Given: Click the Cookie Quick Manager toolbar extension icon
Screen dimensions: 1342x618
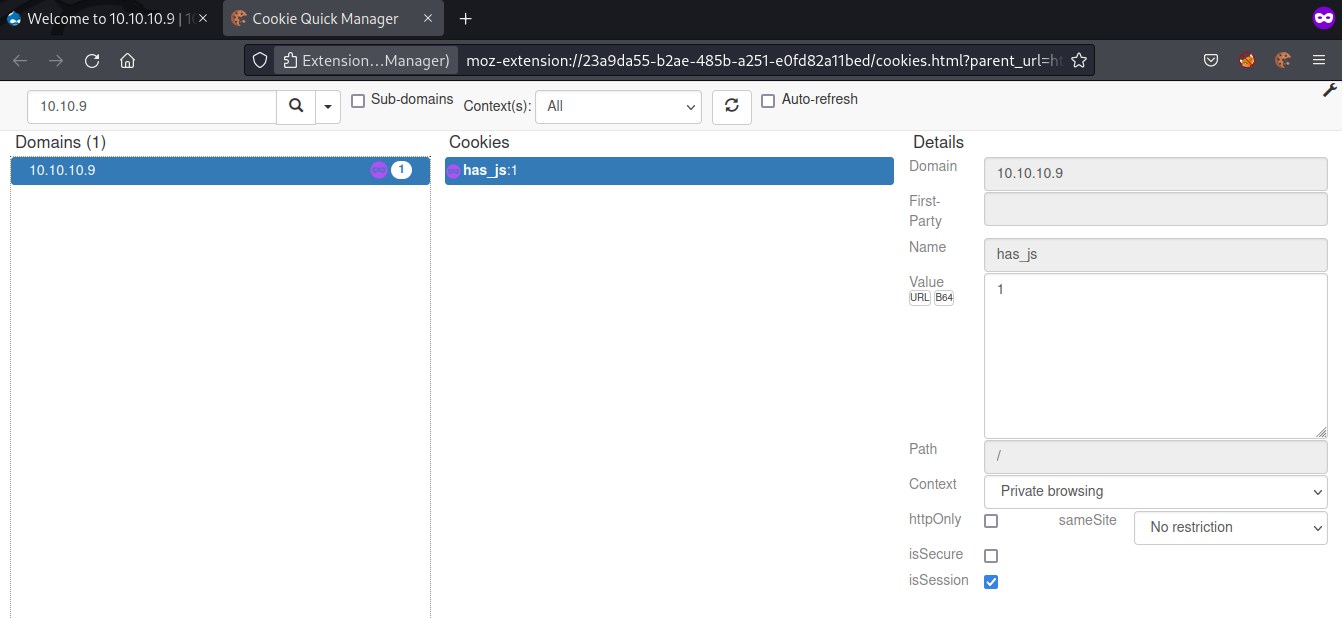Looking at the screenshot, I should [x=1282, y=60].
